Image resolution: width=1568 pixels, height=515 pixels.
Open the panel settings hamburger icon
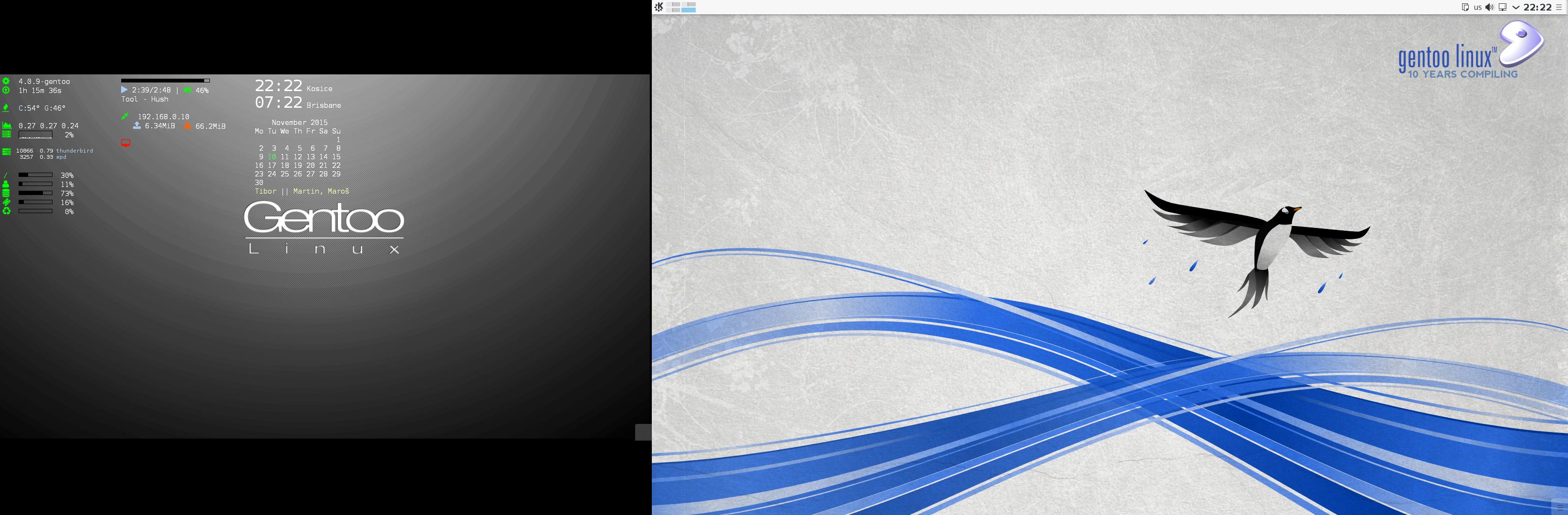[x=1559, y=7]
